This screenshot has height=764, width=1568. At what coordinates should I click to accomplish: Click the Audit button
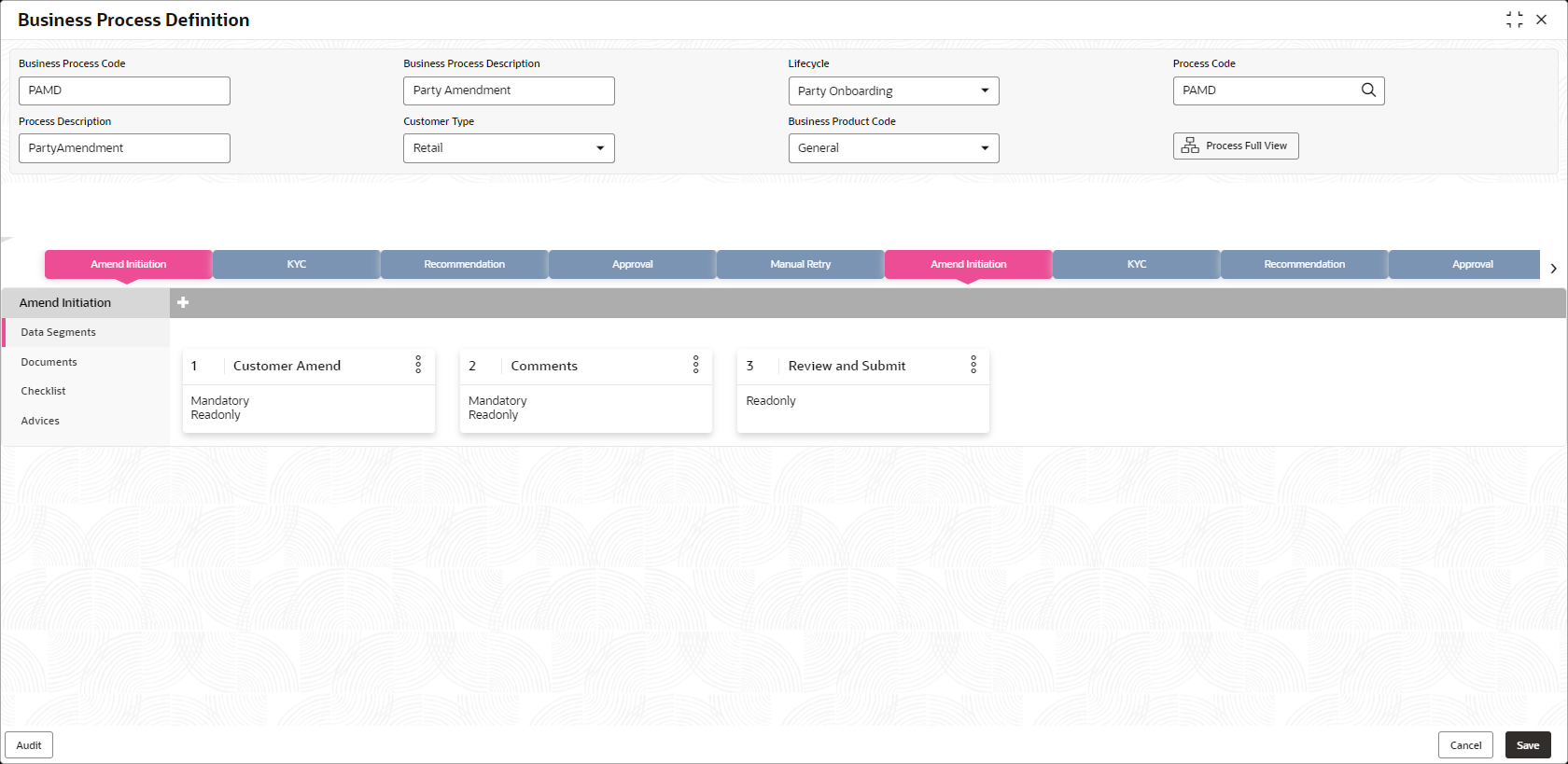[x=29, y=745]
